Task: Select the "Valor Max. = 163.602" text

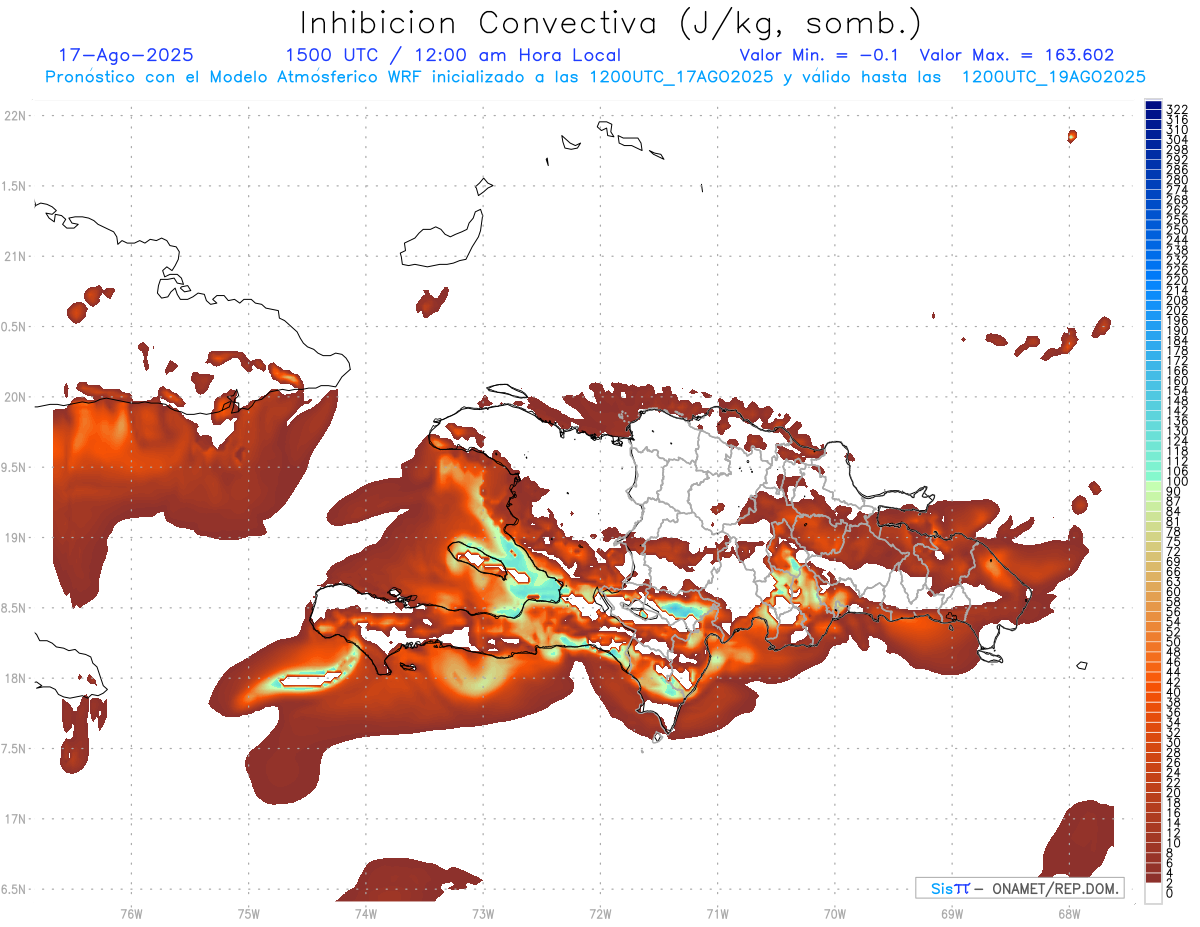Action: click(1017, 55)
